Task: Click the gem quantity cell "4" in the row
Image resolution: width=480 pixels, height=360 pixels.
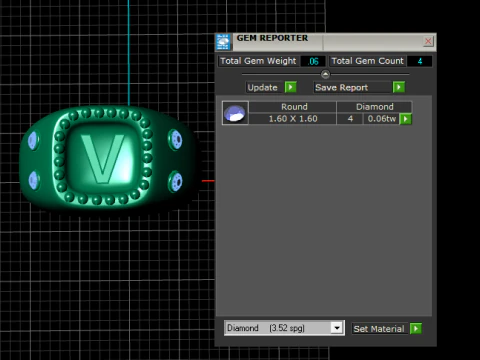Action: tap(350, 119)
